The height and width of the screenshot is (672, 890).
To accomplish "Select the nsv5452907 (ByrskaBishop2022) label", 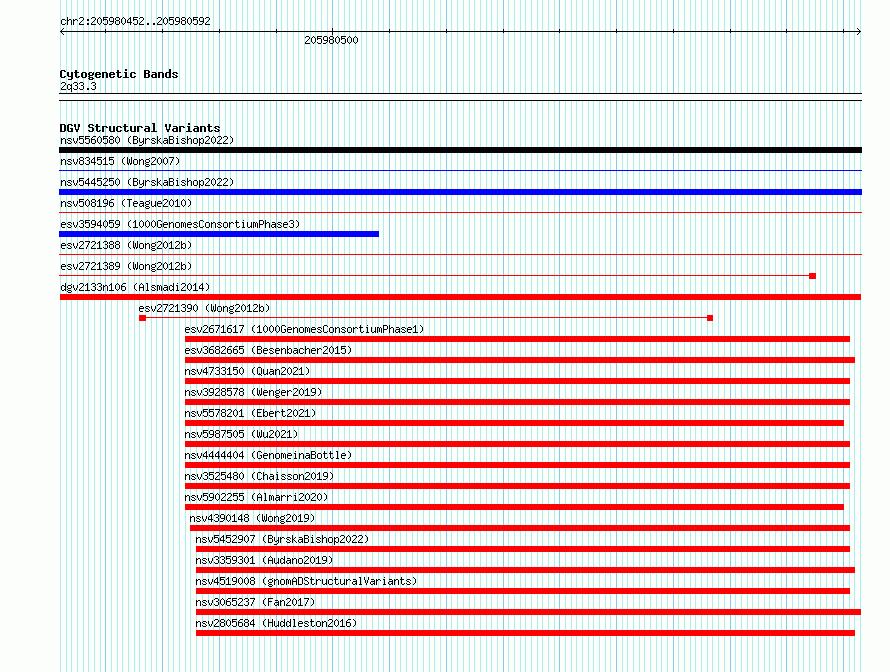I will [x=282, y=539].
